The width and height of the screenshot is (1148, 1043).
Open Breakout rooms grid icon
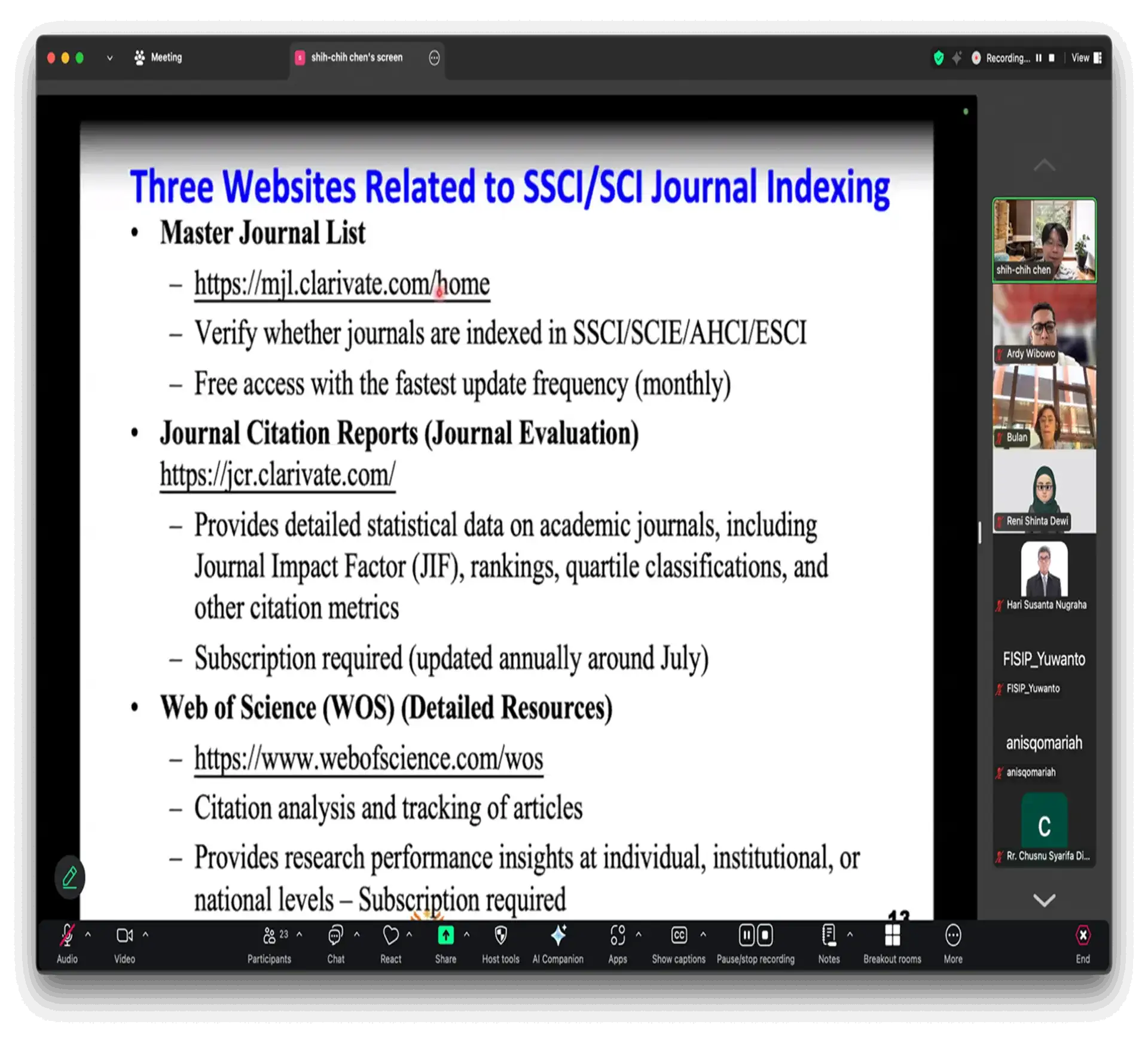pyautogui.click(x=892, y=936)
